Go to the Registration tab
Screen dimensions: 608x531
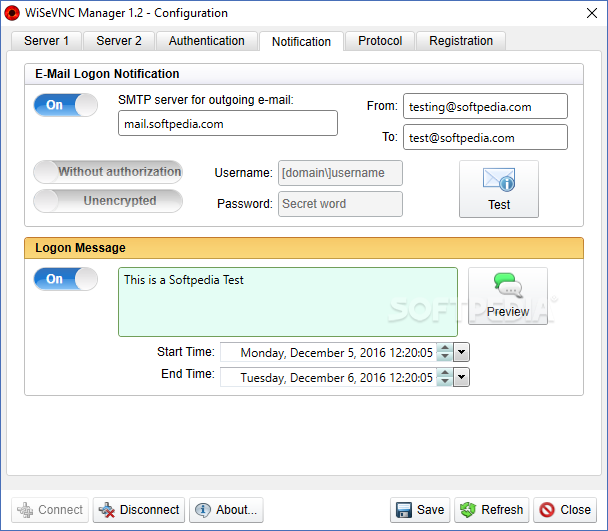[x=461, y=41]
